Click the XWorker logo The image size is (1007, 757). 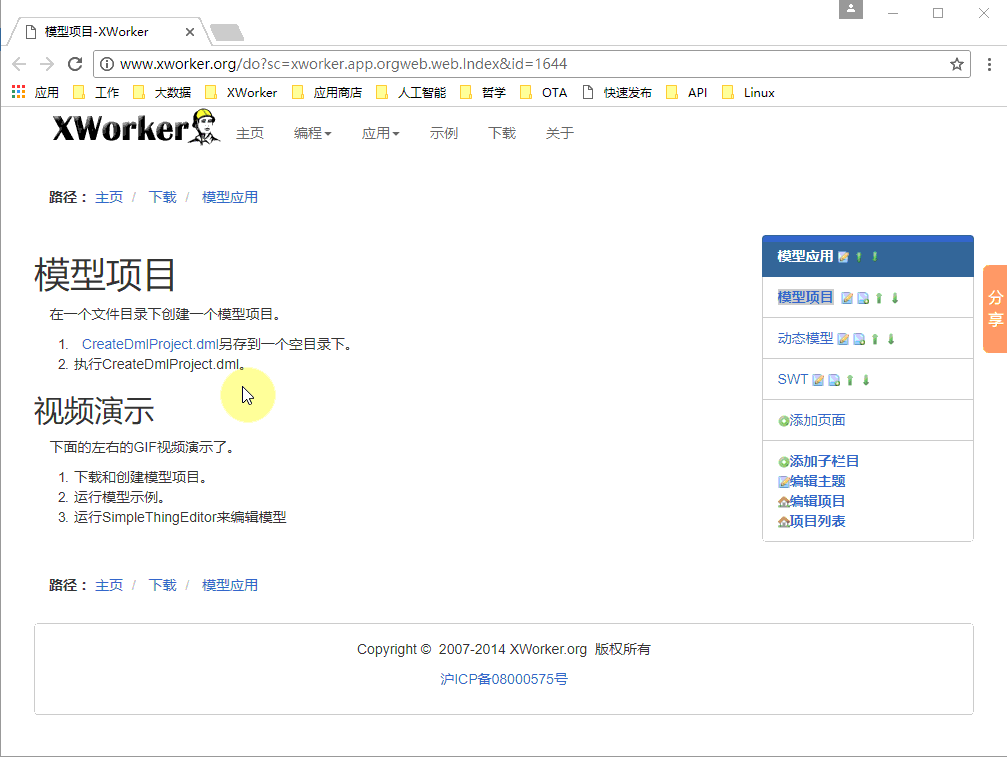point(136,127)
